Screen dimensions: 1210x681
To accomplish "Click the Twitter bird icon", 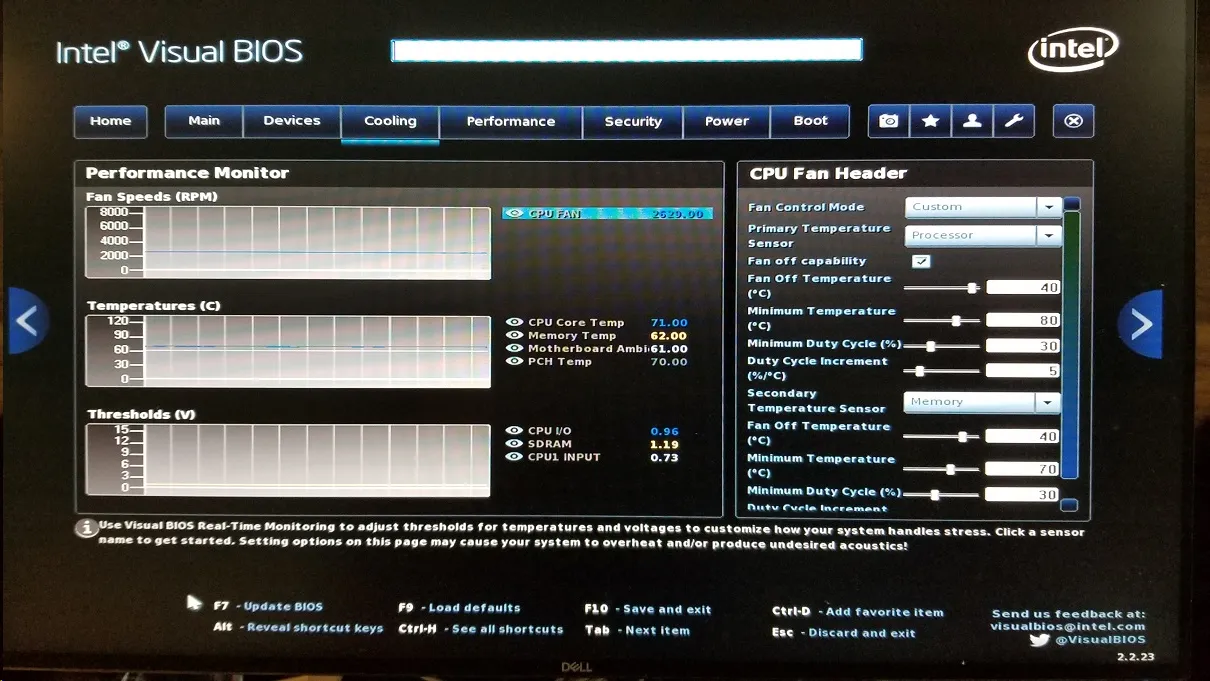I will 1039,639.
